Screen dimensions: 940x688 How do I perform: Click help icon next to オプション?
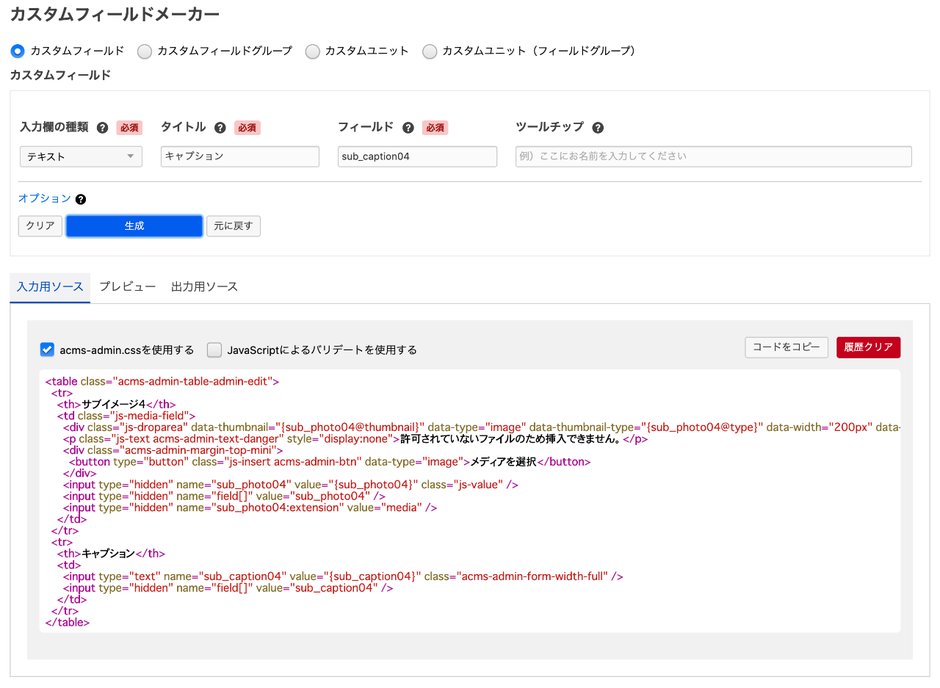pyautogui.click(x=81, y=200)
